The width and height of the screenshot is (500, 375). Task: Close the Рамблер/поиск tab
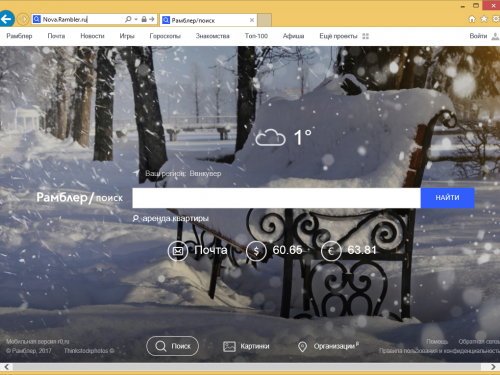coord(252,20)
